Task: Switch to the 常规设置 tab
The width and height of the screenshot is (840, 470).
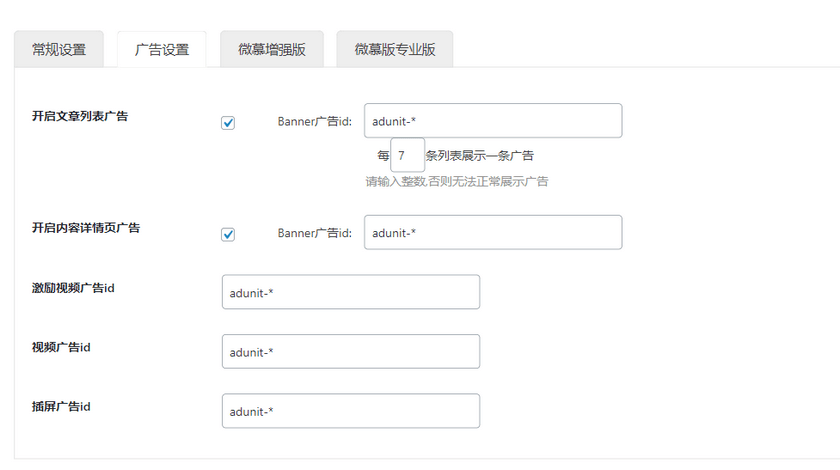Action: (x=59, y=50)
